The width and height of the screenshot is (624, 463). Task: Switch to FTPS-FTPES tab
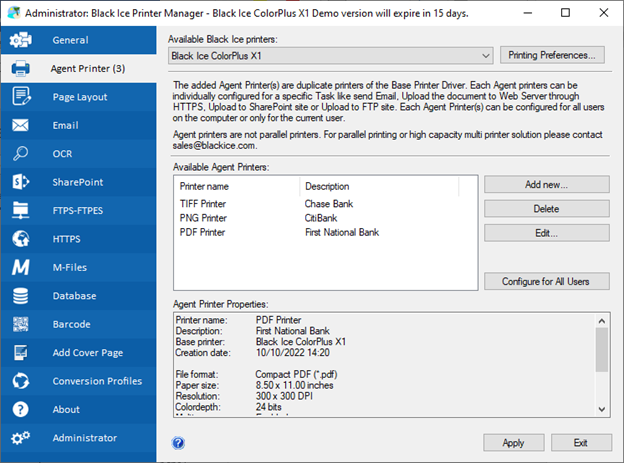pyautogui.click(x=78, y=211)
